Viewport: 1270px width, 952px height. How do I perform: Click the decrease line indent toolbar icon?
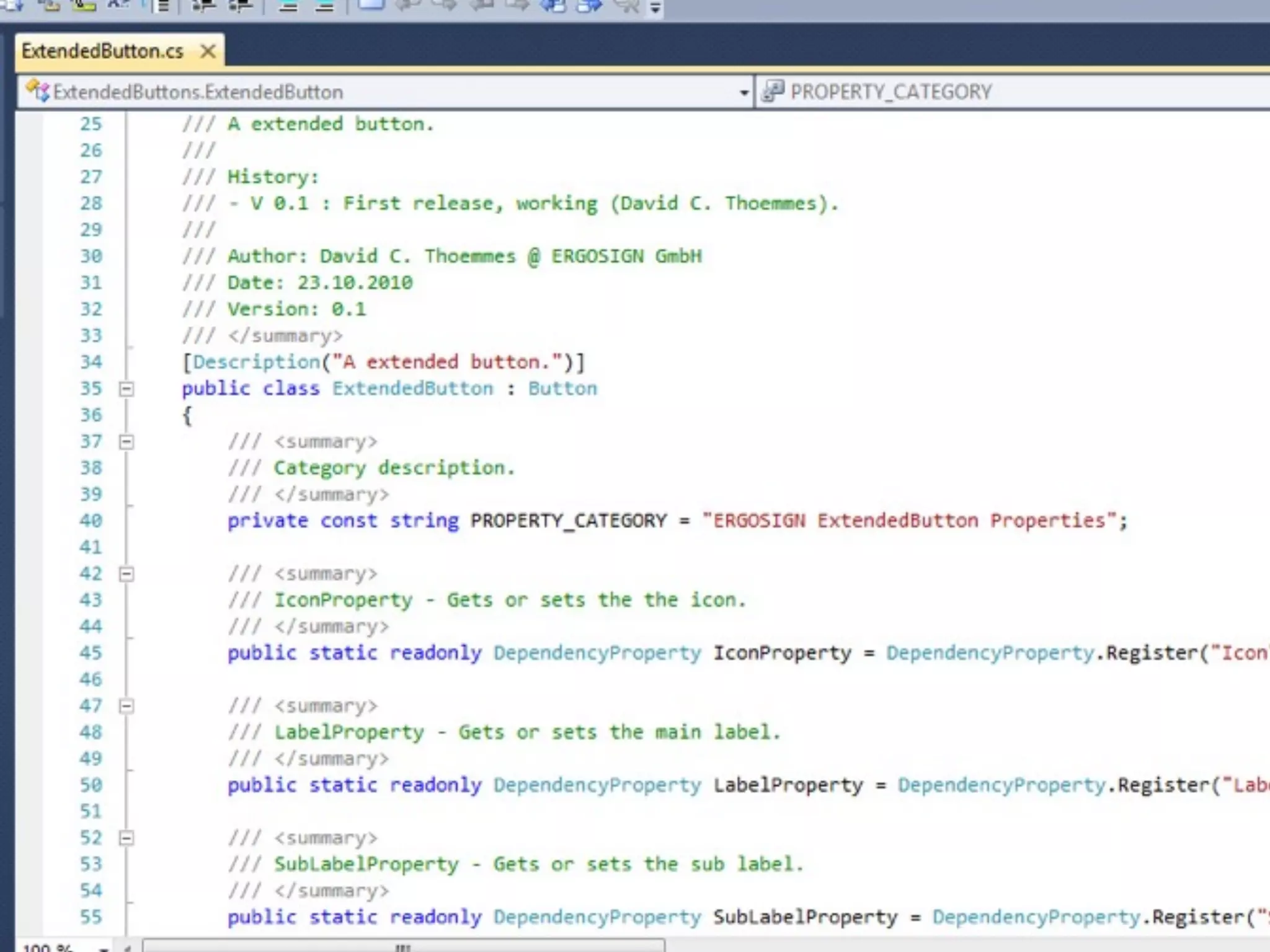(203, 6)
